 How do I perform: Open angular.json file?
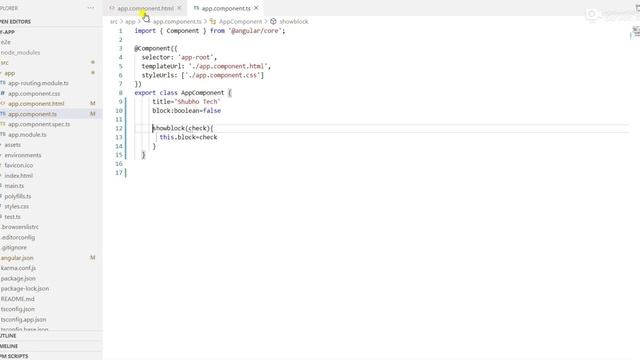coord(17,258)
